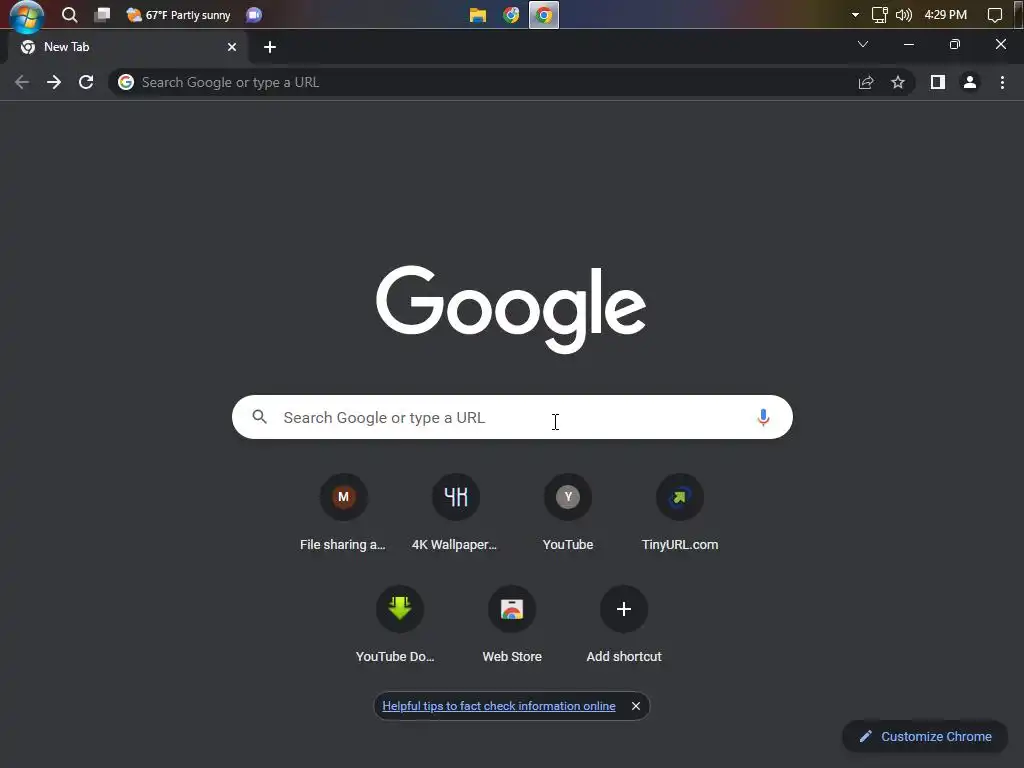Viewport: 1024px width, 768px height.
Task: Click Add shortcut button
Action: [x=624, y=625]
